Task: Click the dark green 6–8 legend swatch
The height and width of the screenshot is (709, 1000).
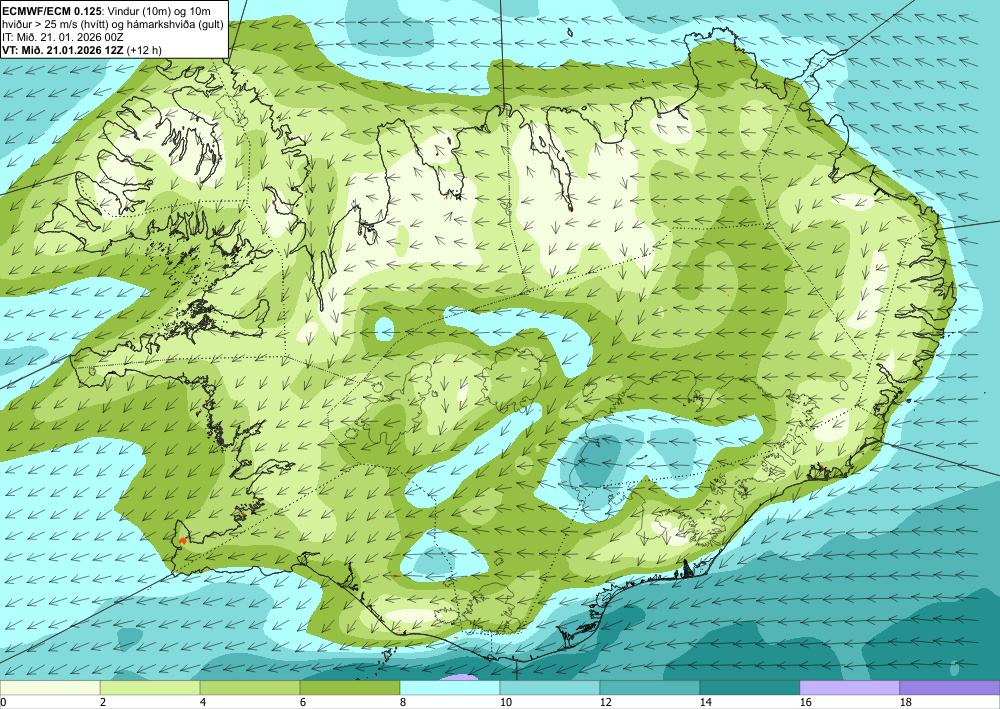Action: [350, 688]
